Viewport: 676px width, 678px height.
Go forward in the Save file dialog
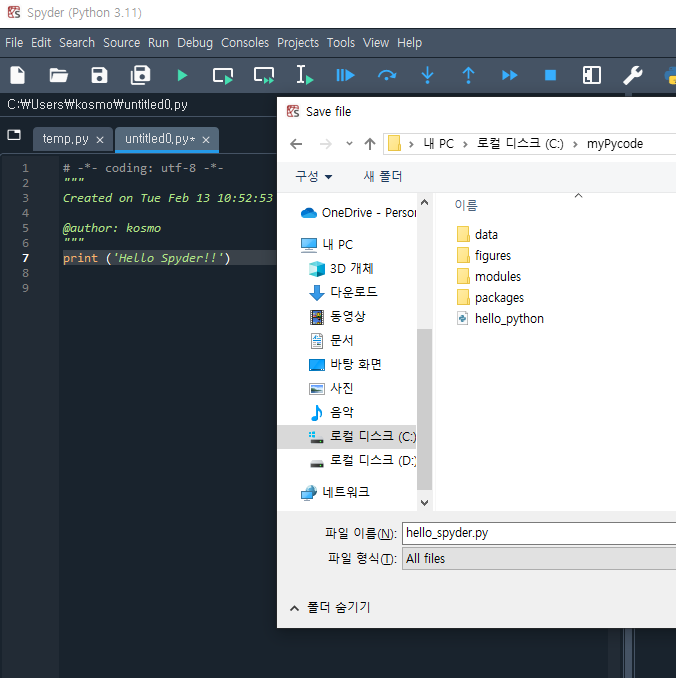(x=325, y=144)
